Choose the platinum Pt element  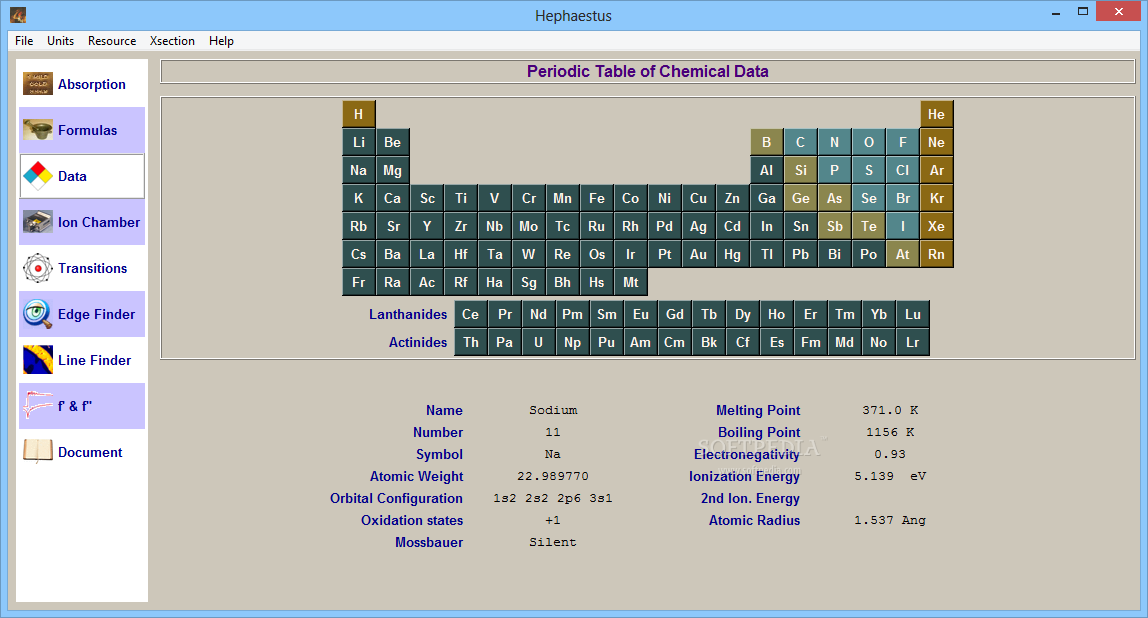point(665,254)
